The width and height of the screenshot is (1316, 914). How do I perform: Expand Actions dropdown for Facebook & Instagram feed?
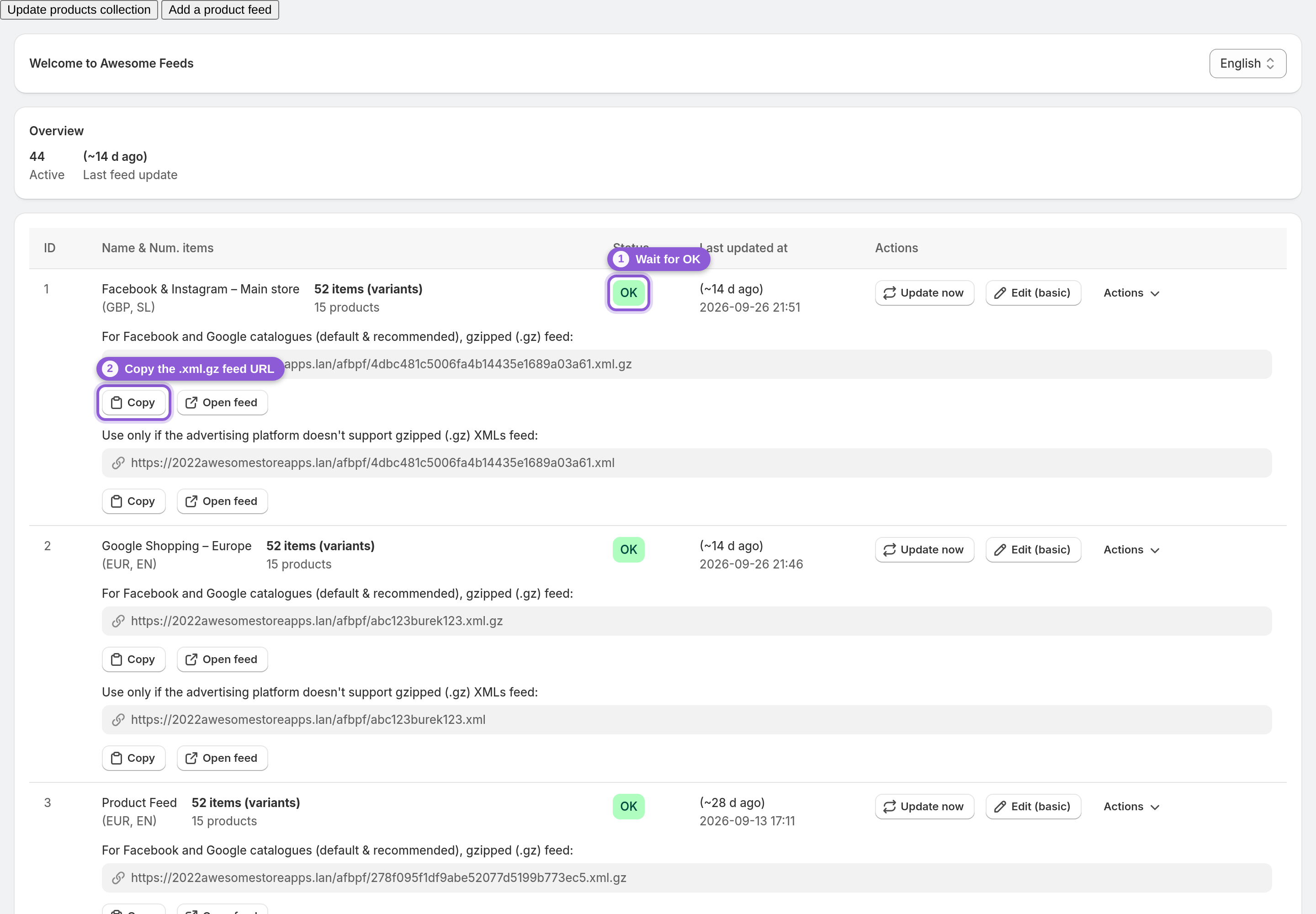1131,292
